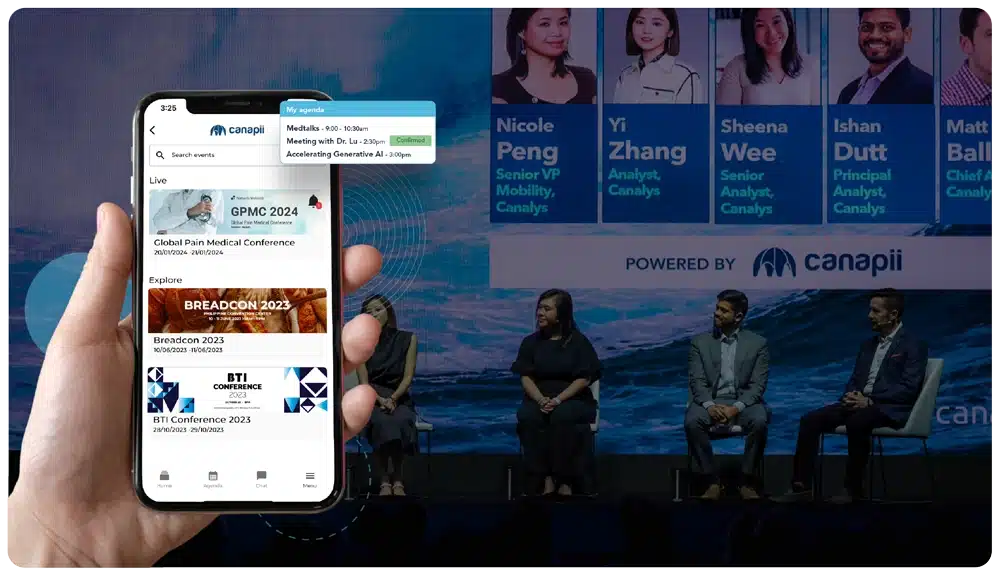Tap the back arrow in the phone app

tap(152, 130)
